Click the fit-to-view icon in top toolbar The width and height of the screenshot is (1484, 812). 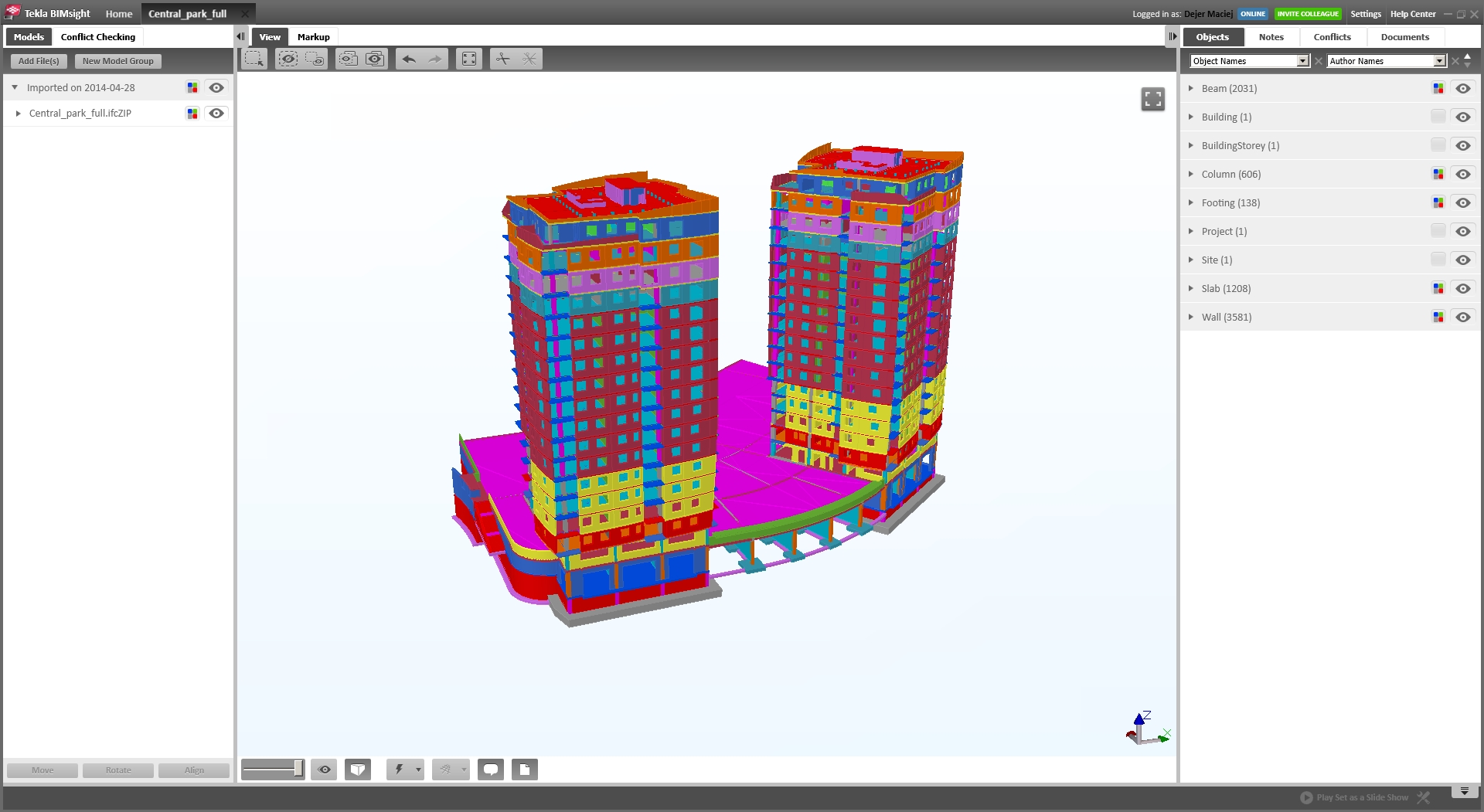tap(469, 59)
